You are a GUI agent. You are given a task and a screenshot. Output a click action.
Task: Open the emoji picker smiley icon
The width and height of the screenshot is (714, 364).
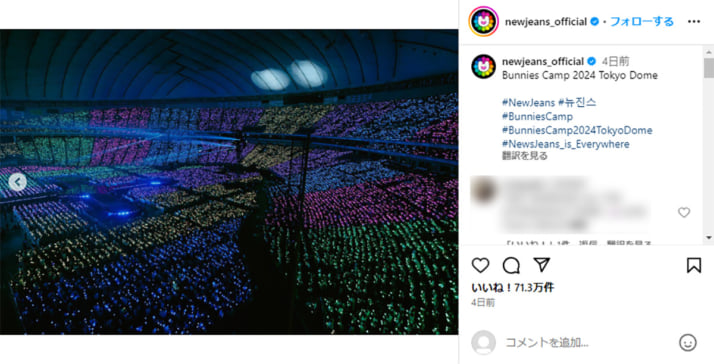coord(688,343)
